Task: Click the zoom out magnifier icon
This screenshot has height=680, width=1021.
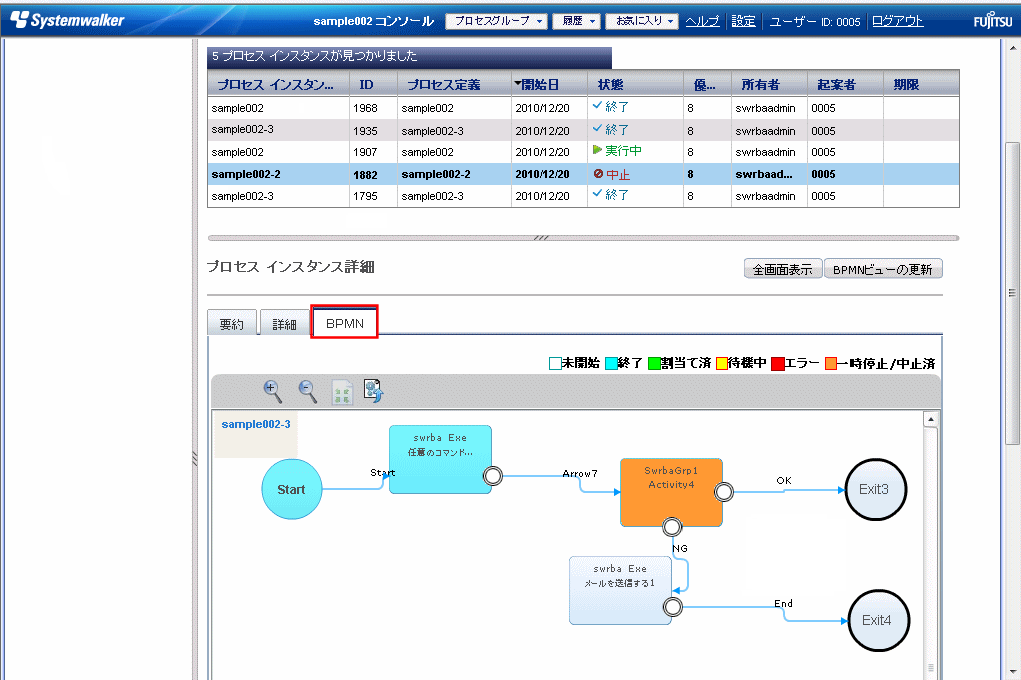Action: [308, 391]
